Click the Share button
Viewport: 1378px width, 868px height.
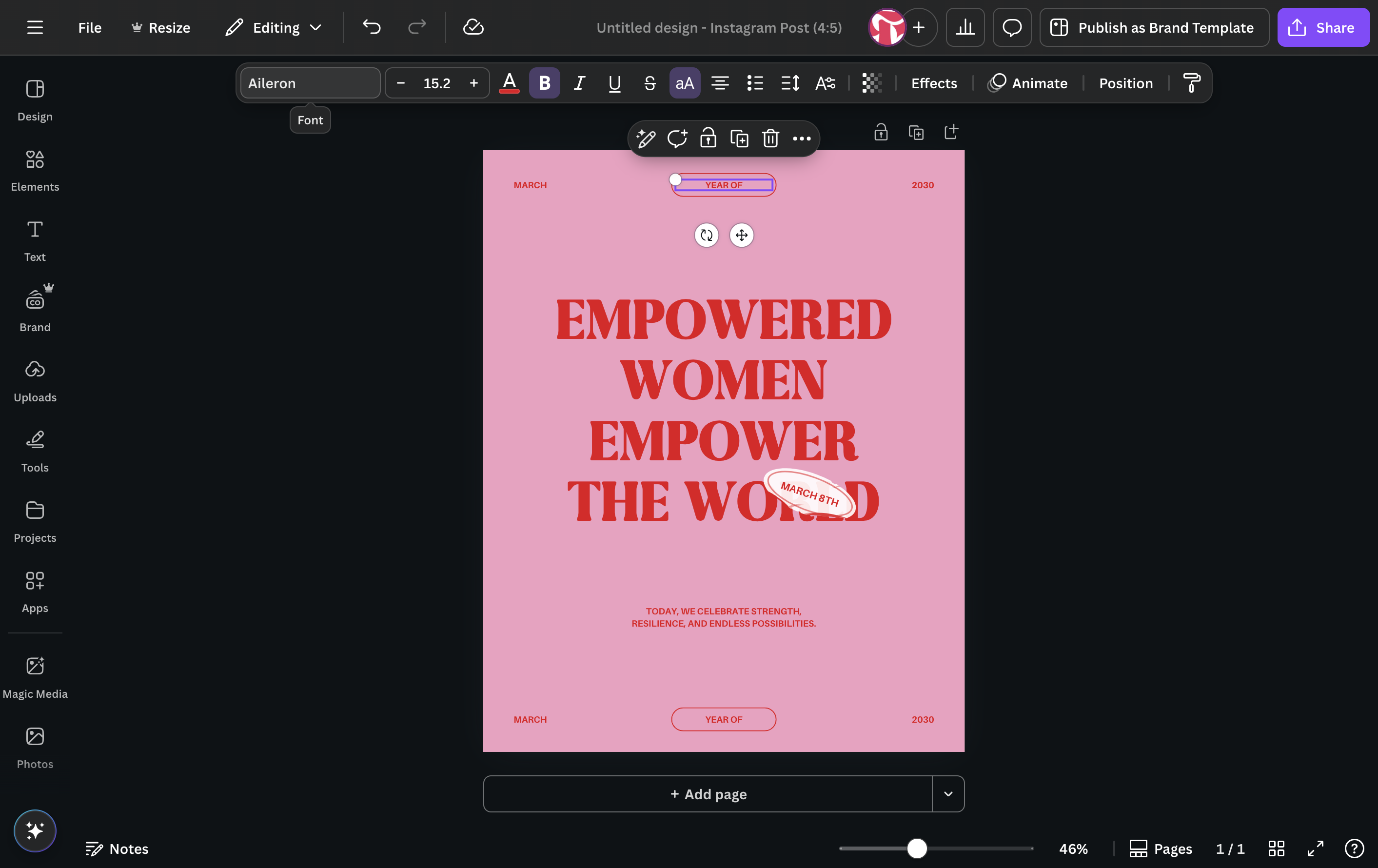point(1323,27)
